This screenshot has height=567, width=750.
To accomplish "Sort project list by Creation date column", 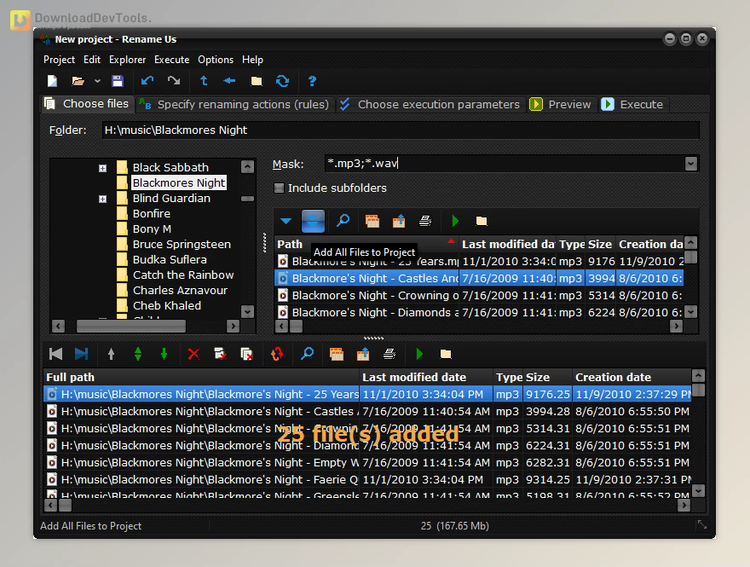I will (x=631, y=377).
